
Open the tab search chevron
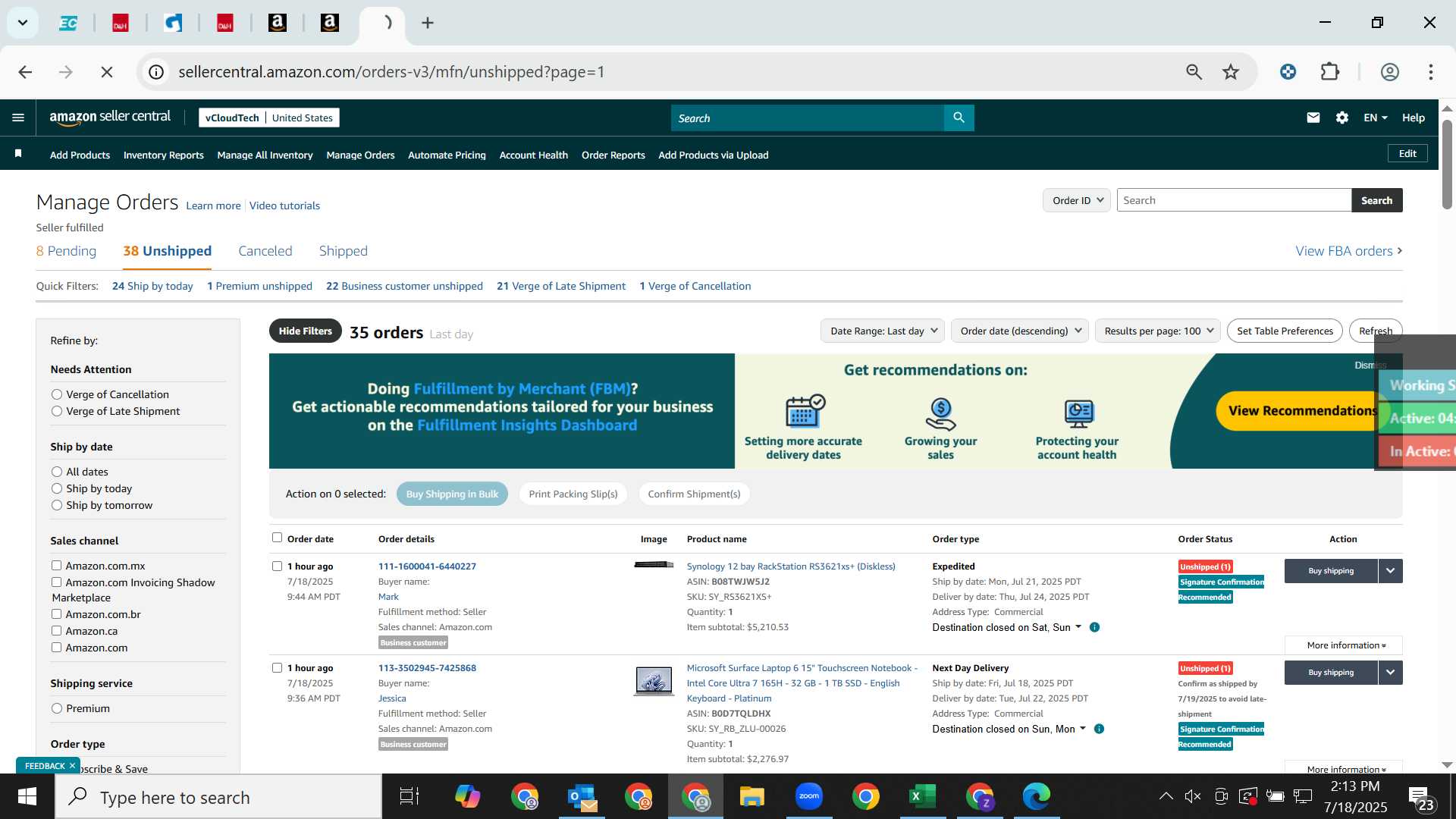coord(23,23)
